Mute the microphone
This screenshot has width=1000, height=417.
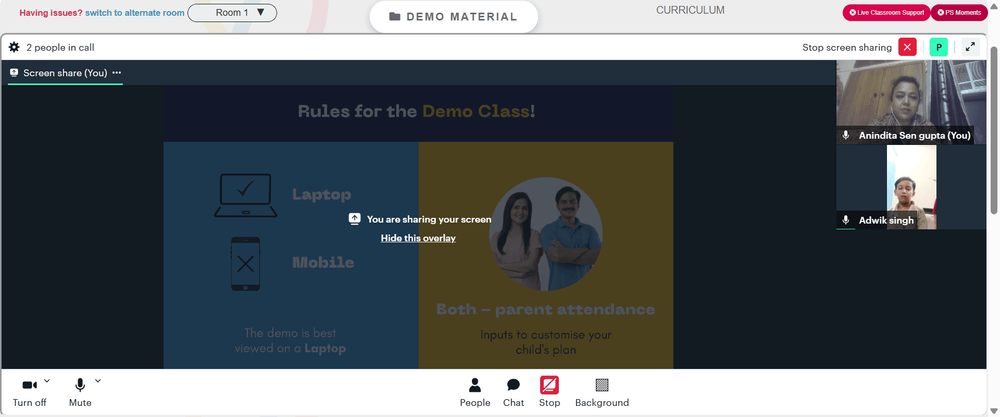click(x=80, y=392)
